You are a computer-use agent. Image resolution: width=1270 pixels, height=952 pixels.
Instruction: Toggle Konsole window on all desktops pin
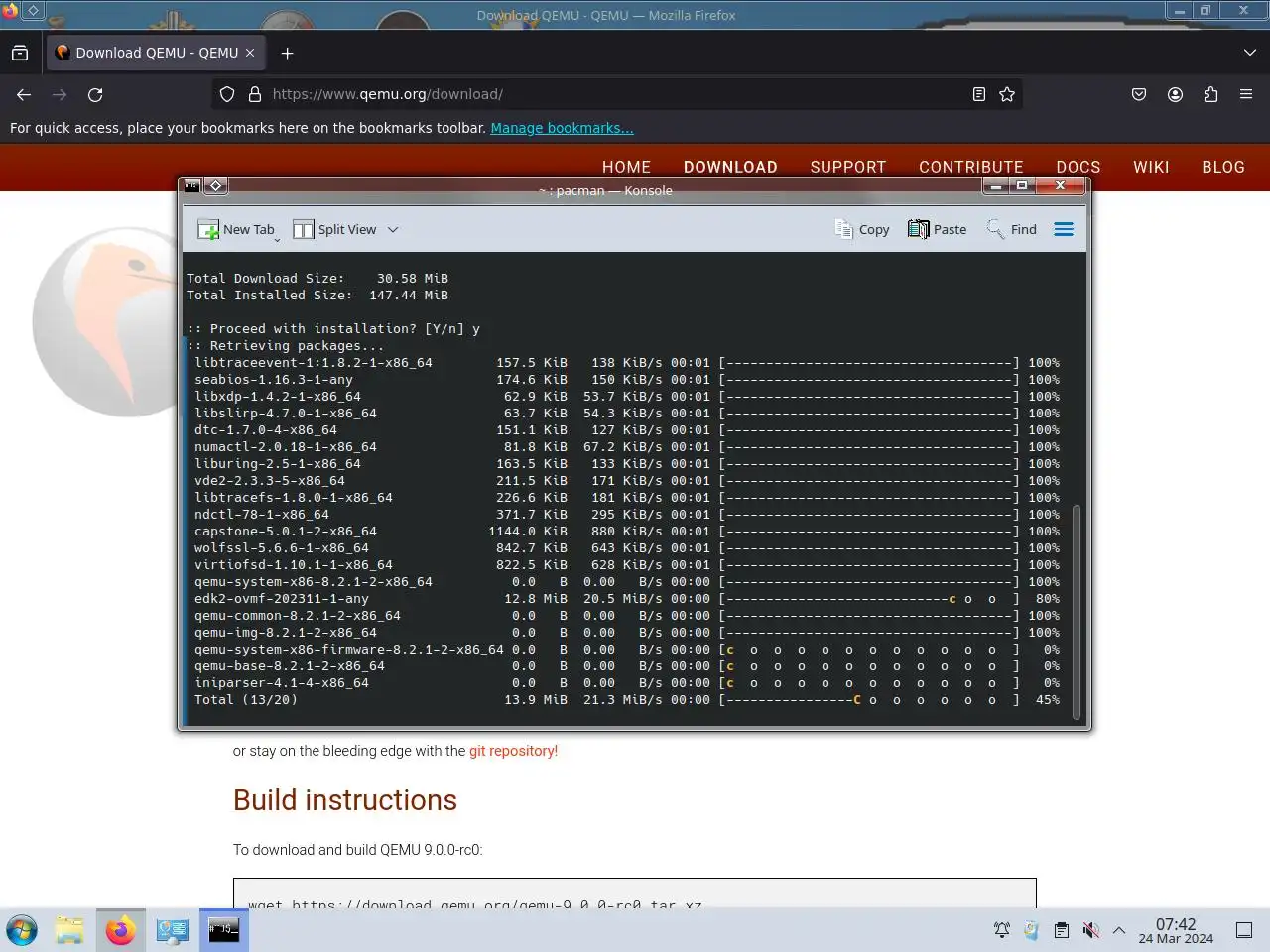(x=216, y=185)
